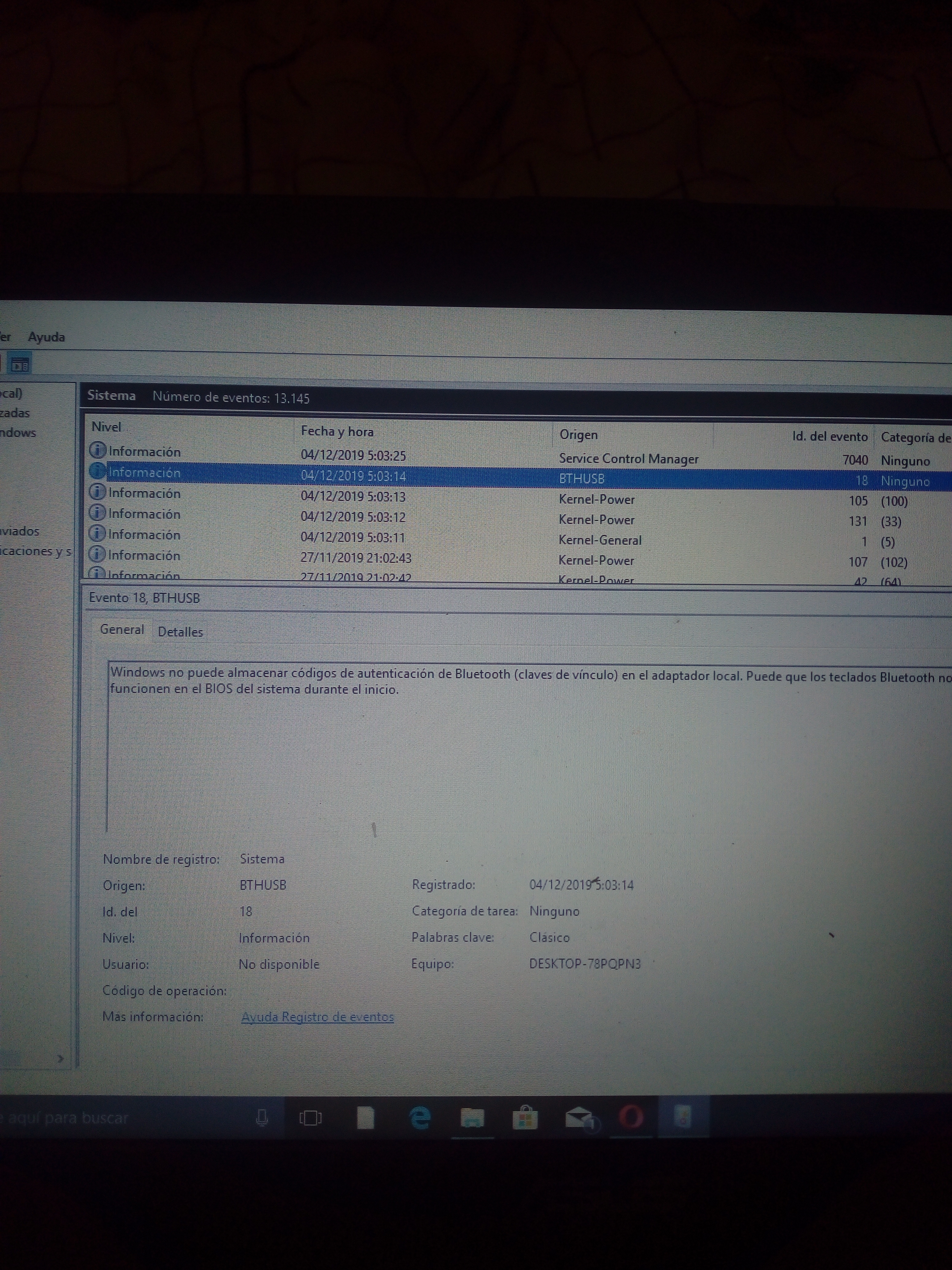Click the left tree pane scroll right arrow
Screen dimensions: 952x1270
click(x=61, y=1059)
